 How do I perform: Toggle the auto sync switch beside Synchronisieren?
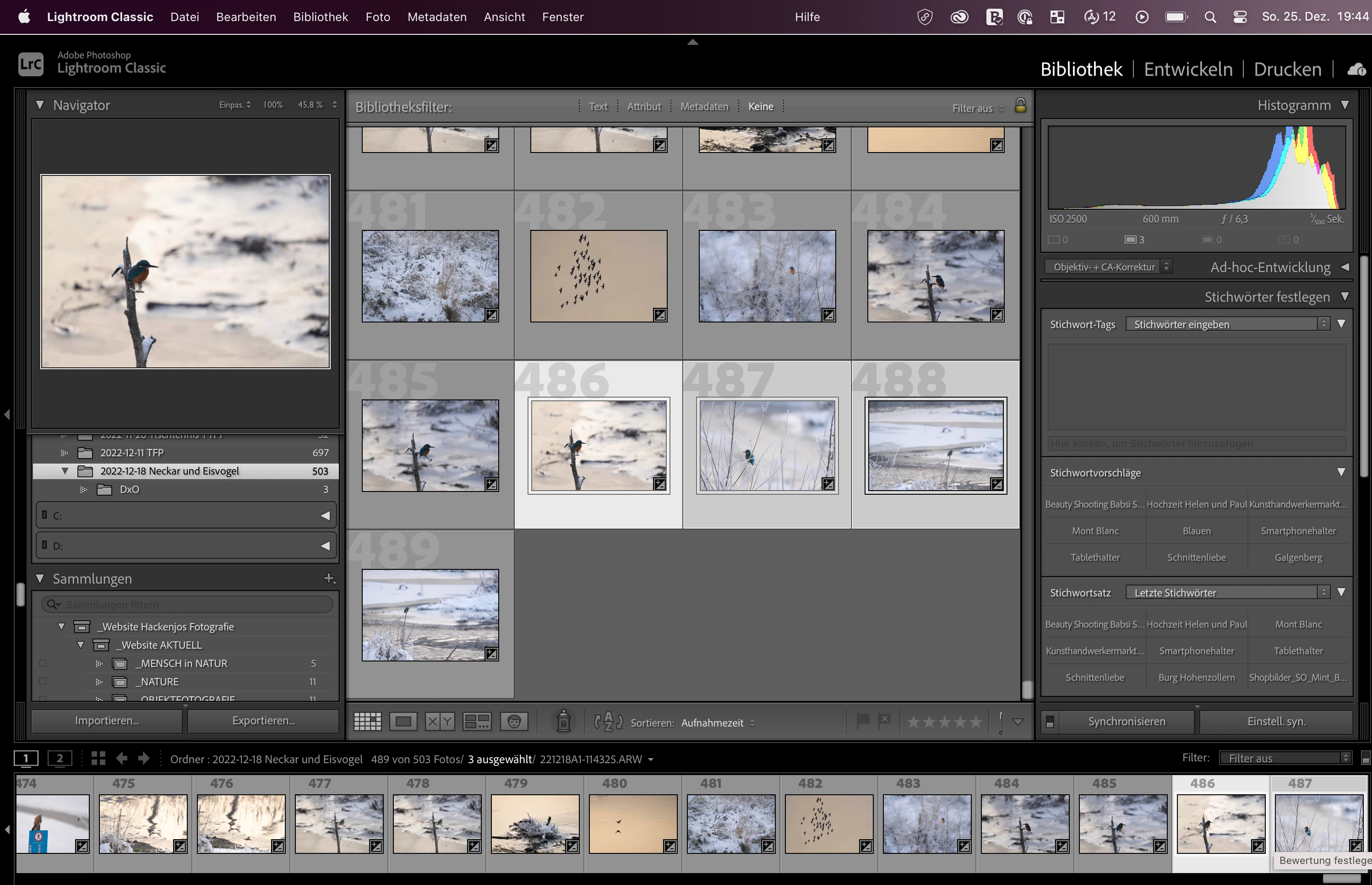pyautogui.click(x=1050, y=722)
